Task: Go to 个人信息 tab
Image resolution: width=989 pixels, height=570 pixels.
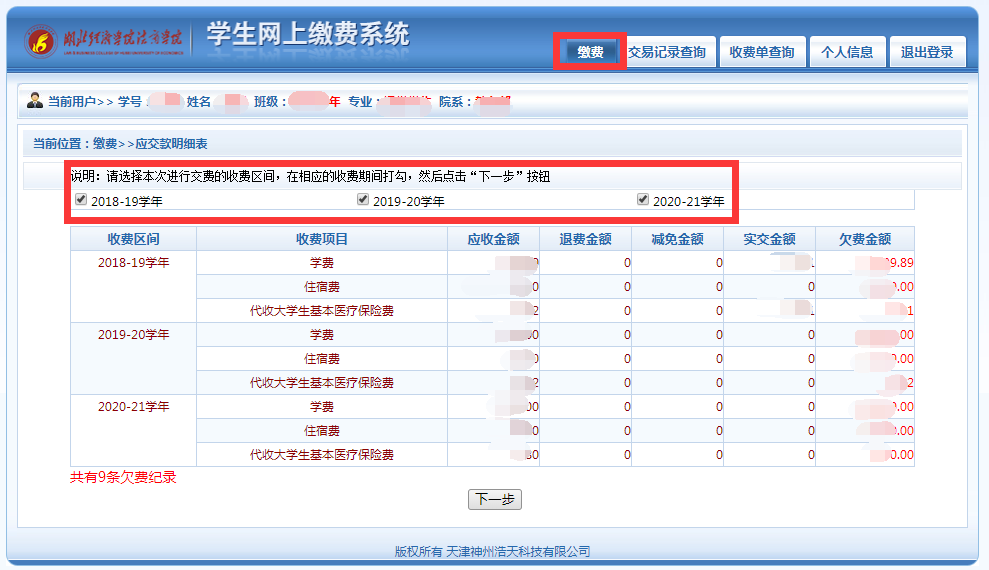Action: 847,52
